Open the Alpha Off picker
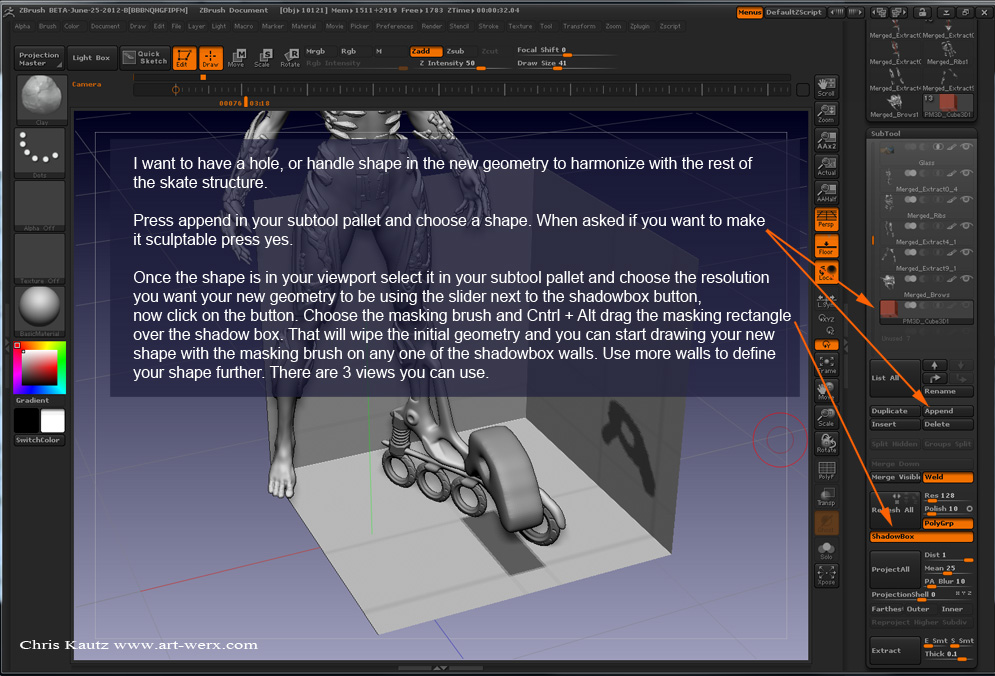995x676 pixels. coord(41,206)
